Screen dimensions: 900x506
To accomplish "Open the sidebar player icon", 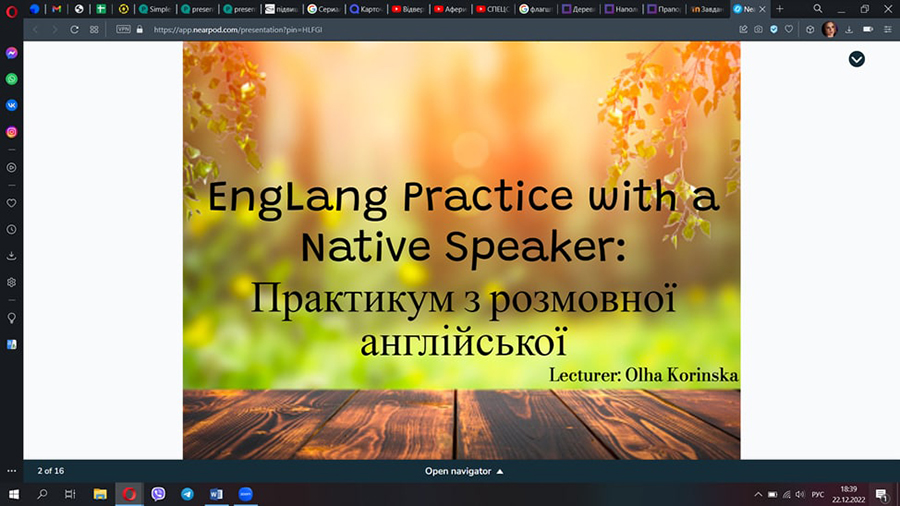I will coord(12,167).
